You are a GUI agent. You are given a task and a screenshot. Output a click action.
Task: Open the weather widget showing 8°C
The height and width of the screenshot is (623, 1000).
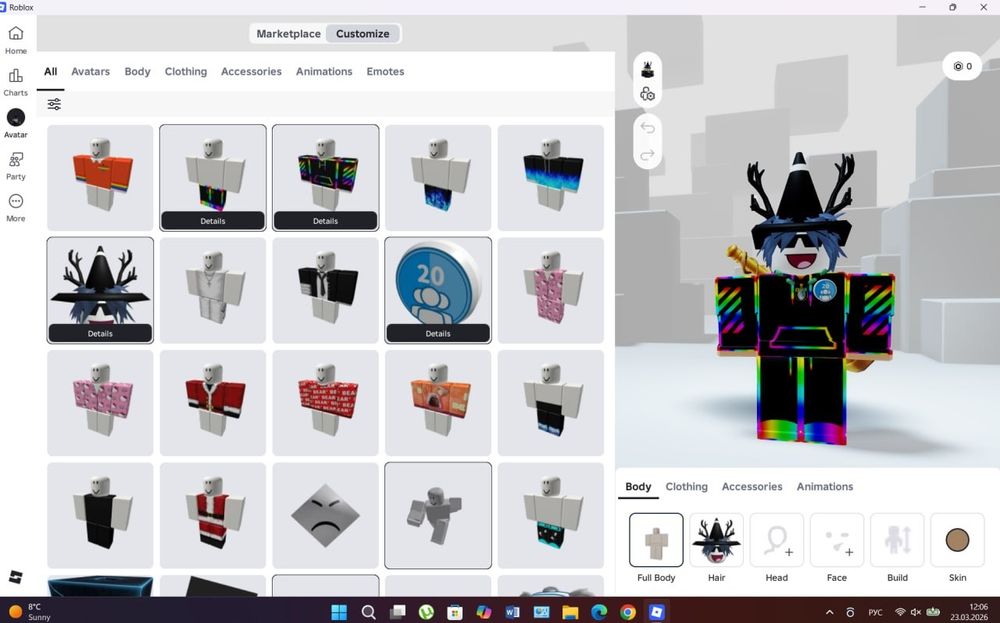coord(31,612)
